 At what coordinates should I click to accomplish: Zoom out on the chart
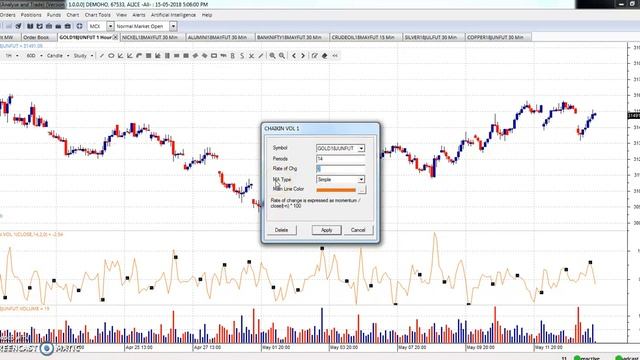(x=282, y=56)
